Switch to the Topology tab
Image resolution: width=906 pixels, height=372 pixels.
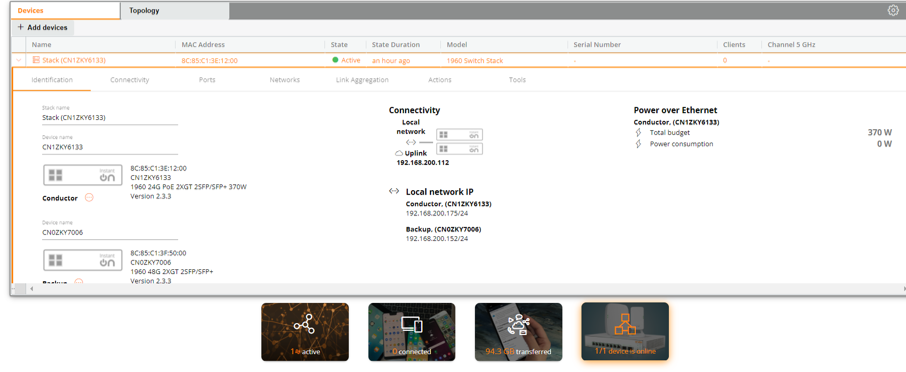tap(175, 10)
